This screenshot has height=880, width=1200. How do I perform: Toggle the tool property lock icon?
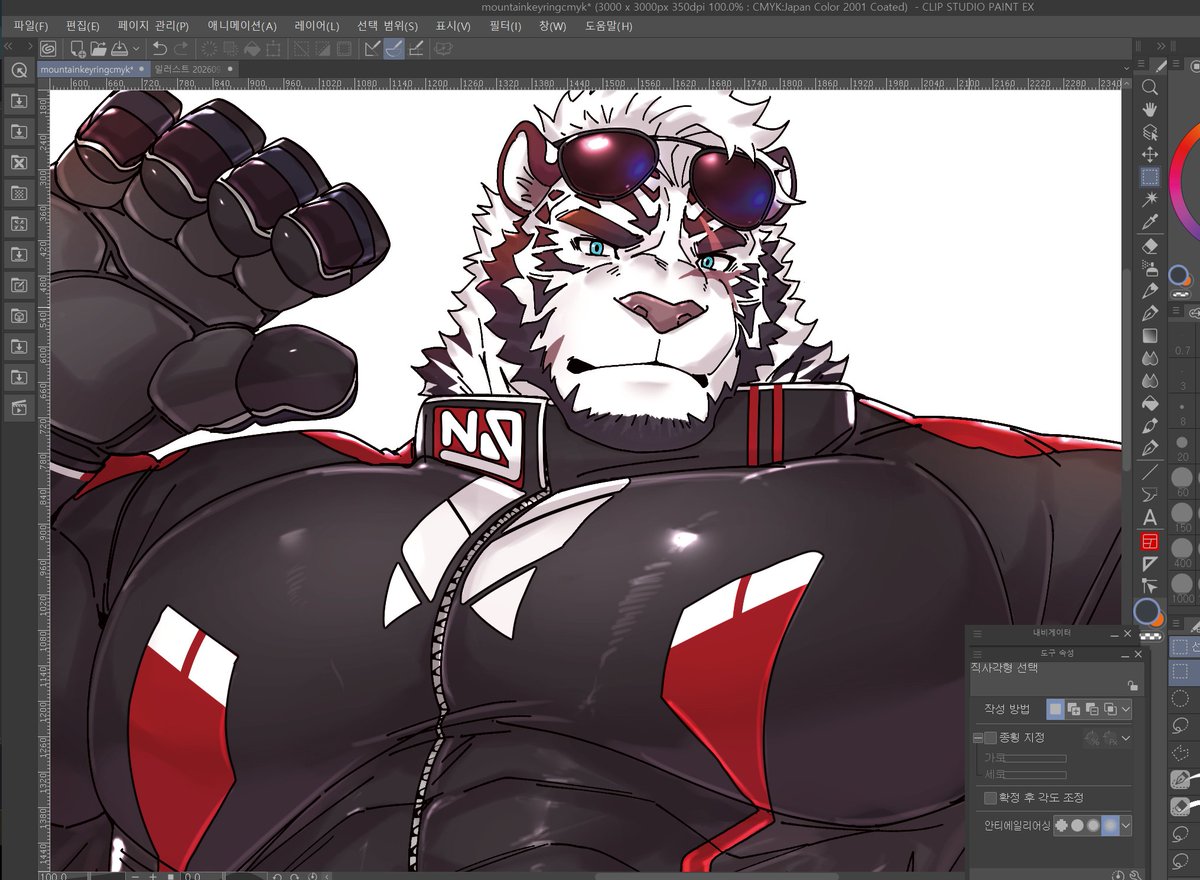[x=1131, y=686]
